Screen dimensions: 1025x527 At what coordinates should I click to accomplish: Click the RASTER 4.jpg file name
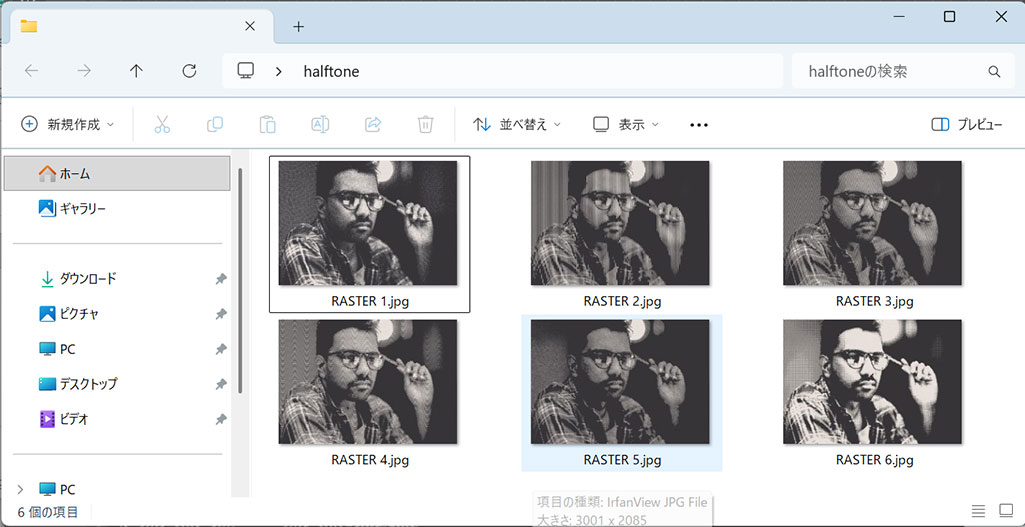coord(370,460)
